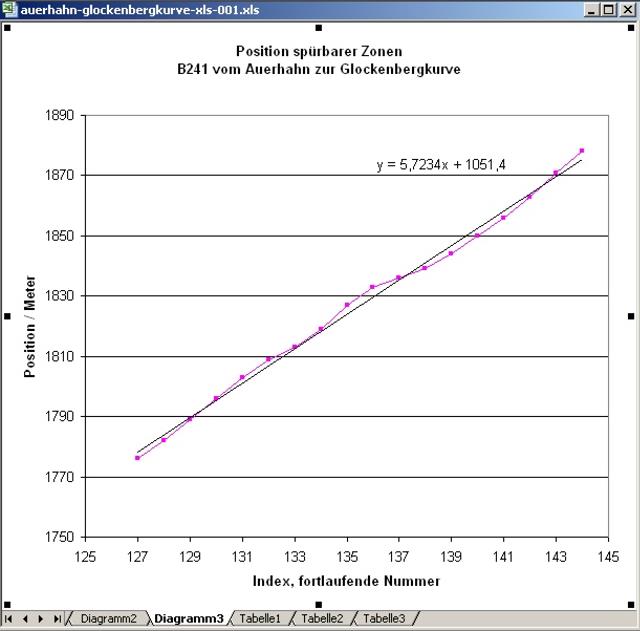Switch to the Diagramm2 sheet tab

tap(108, 619)
